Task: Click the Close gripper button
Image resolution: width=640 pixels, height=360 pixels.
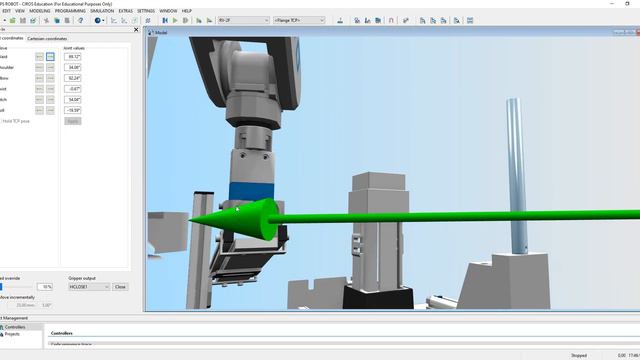Action: 120,287
